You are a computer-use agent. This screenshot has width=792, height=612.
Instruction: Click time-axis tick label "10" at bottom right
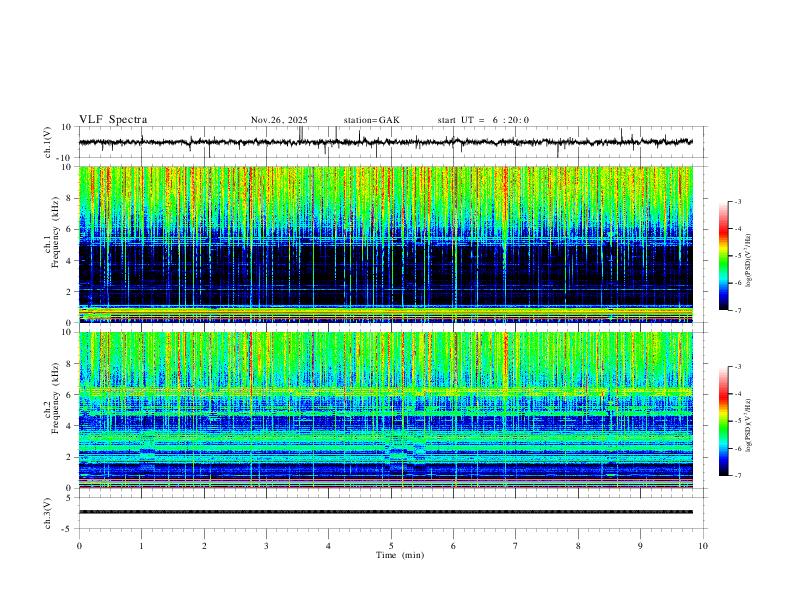[x=703, y=546]
